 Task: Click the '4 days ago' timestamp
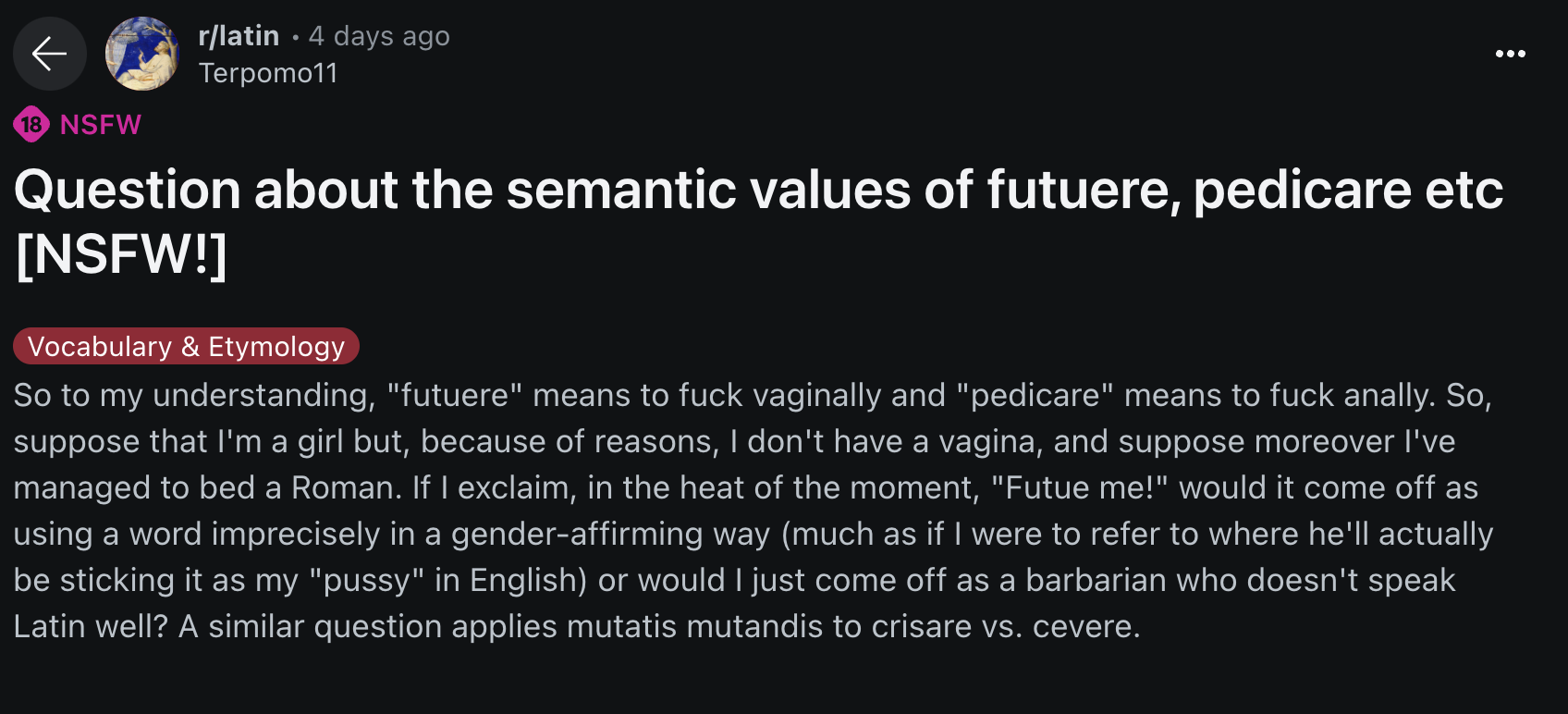379,36
